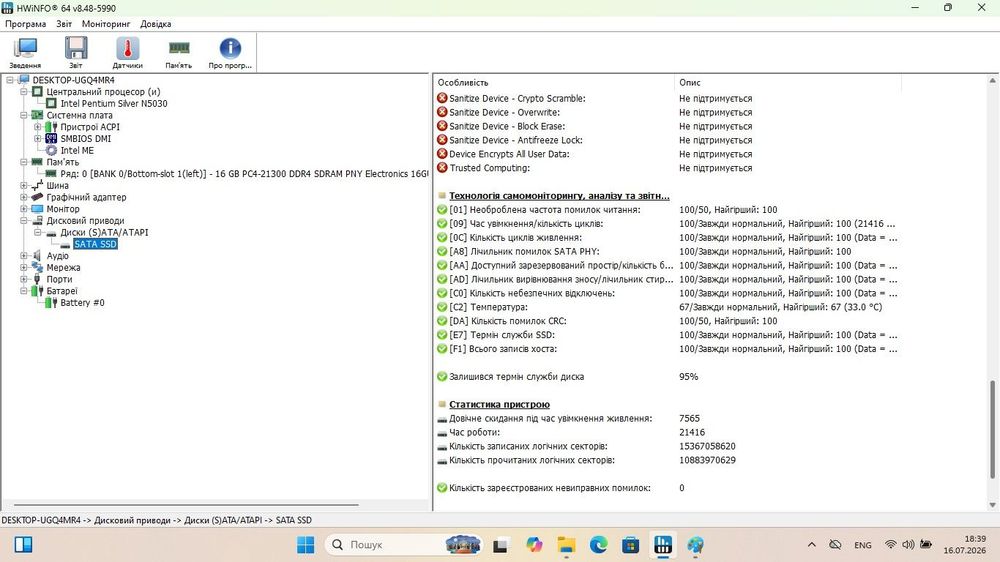Viewport: 1000px width, 562px height.
Task: Select the PNY DDR4 memory row item
Action: click(244, 174)
